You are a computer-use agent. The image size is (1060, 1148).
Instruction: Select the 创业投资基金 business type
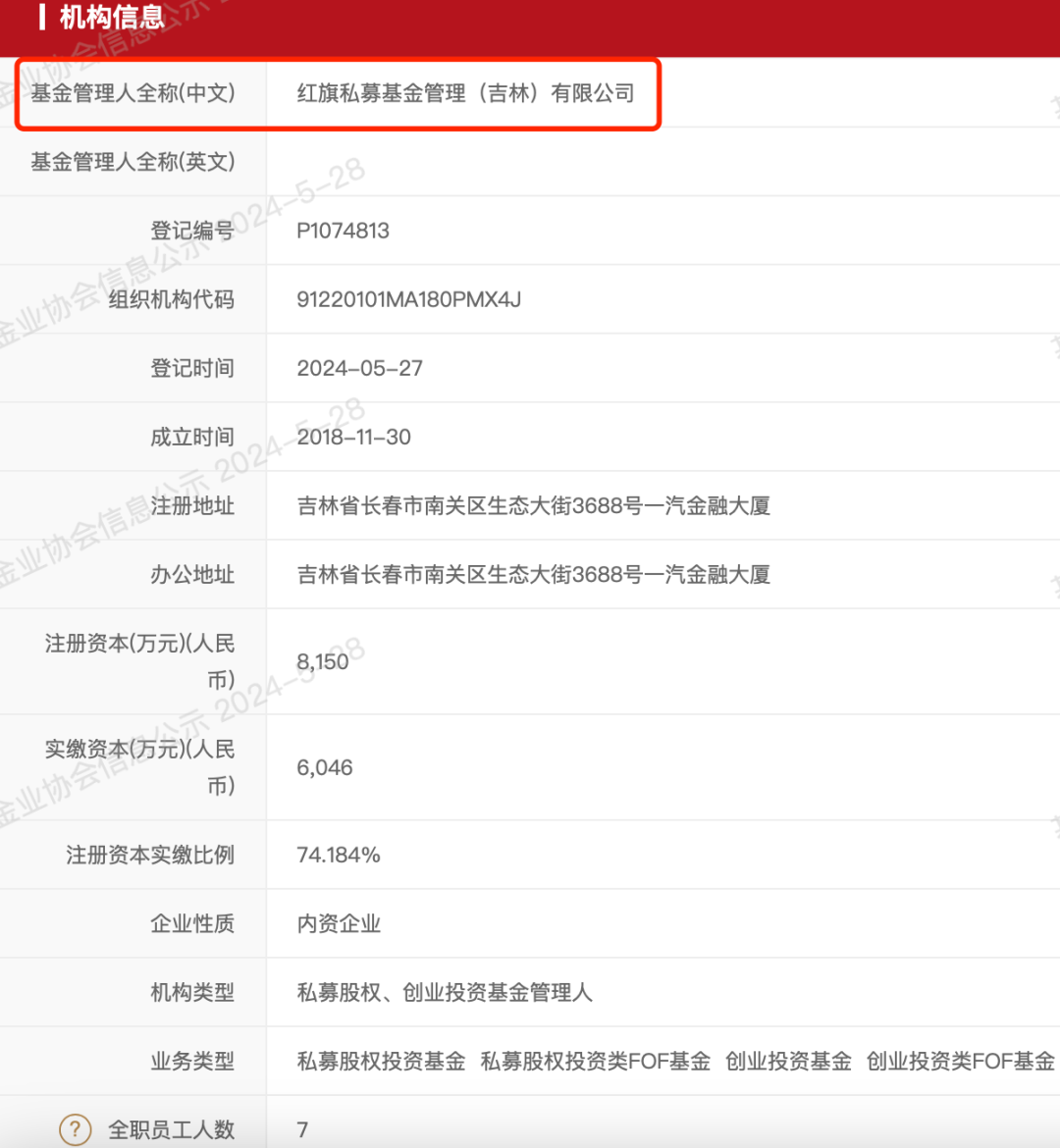point(788,1061)
